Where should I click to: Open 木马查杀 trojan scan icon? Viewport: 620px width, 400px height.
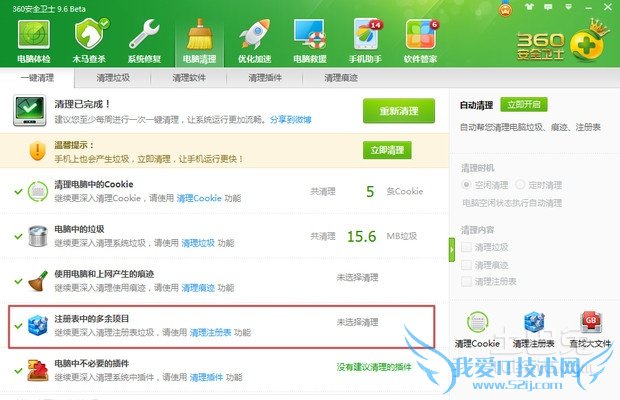(90, 35)
